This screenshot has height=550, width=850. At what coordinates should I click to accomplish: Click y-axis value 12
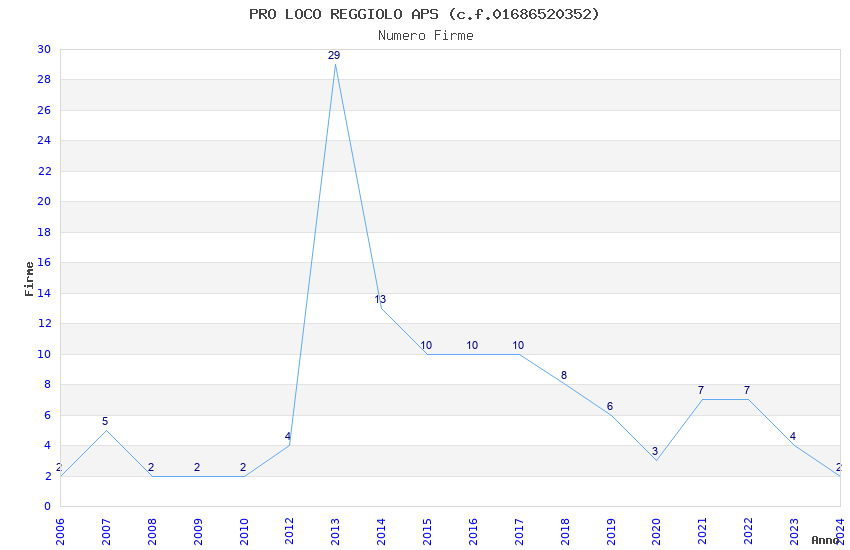point(44,323)
